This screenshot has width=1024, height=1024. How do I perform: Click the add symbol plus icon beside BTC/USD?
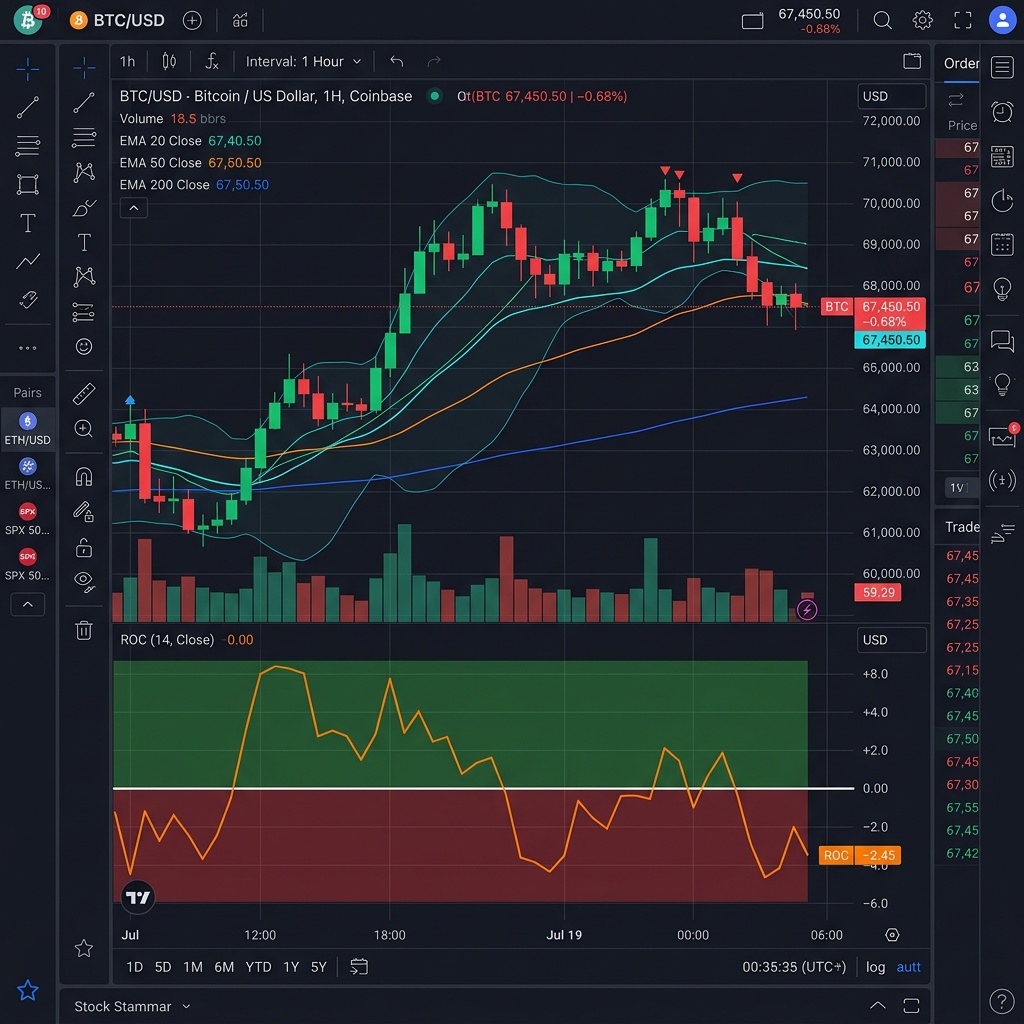(192, 20)
